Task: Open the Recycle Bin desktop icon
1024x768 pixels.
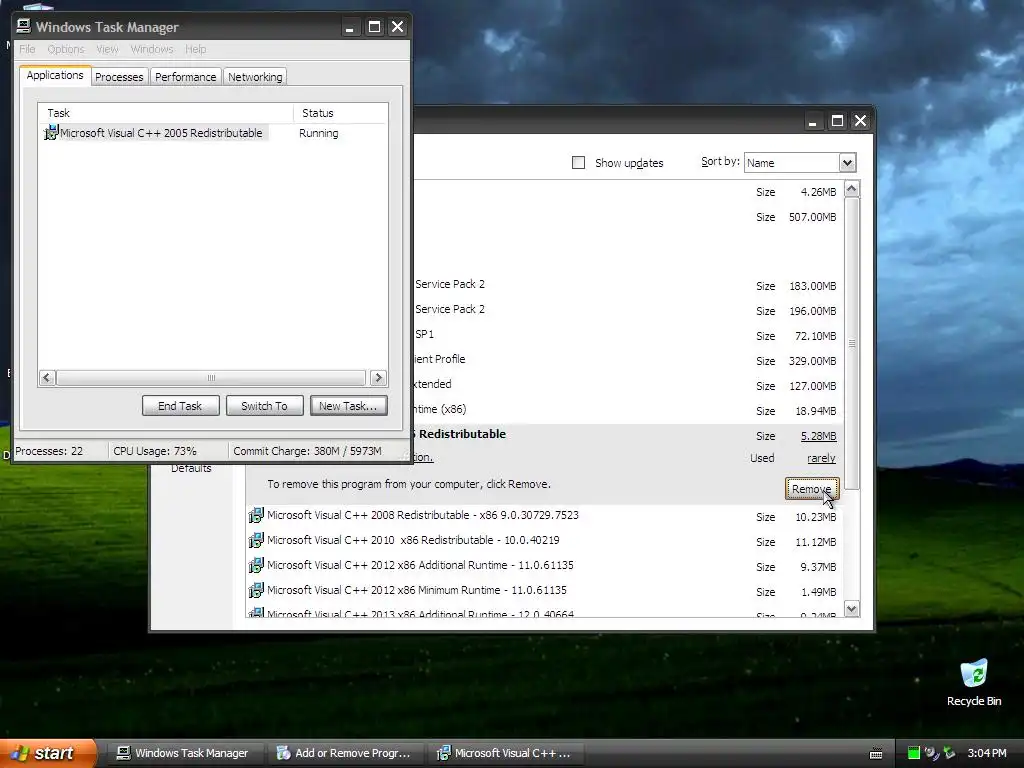Action: (974, 682)
